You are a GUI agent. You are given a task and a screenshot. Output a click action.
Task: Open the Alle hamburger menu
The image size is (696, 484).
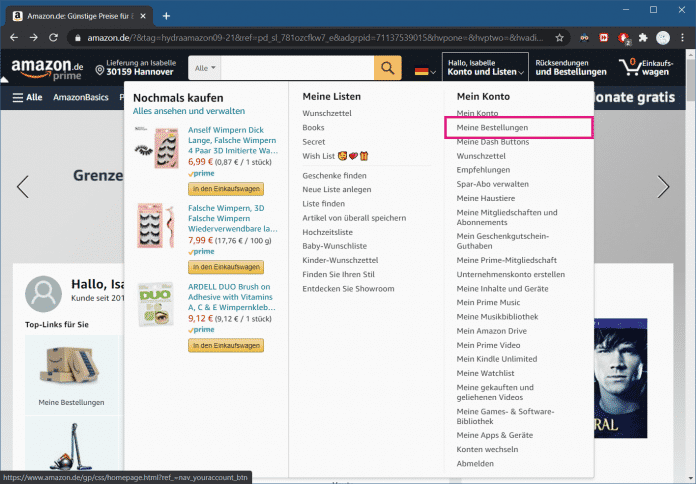tap(27, 97)
